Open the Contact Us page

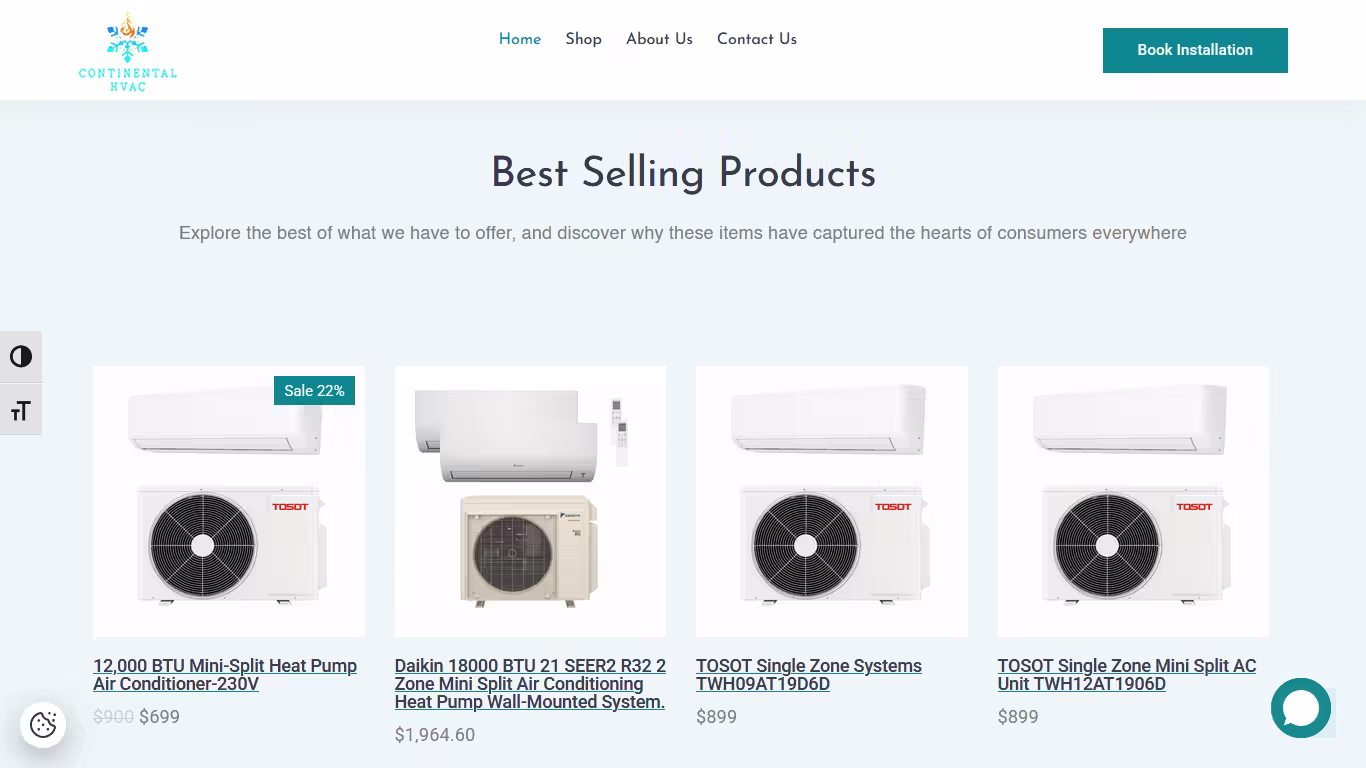pyautogui.click(x=757, y=39)
